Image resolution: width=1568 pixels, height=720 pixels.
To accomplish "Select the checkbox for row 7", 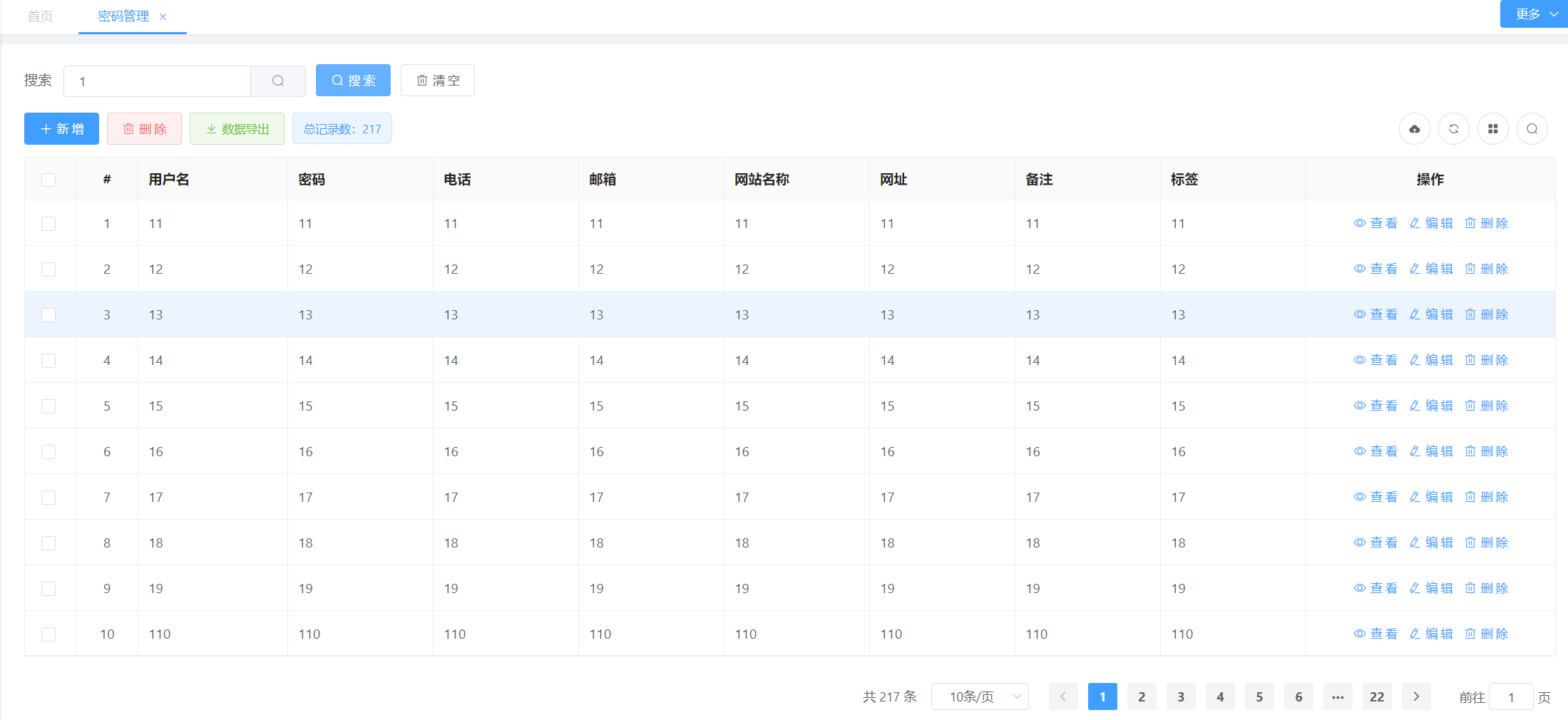I will pyautogui.click(x=48, y=498).
